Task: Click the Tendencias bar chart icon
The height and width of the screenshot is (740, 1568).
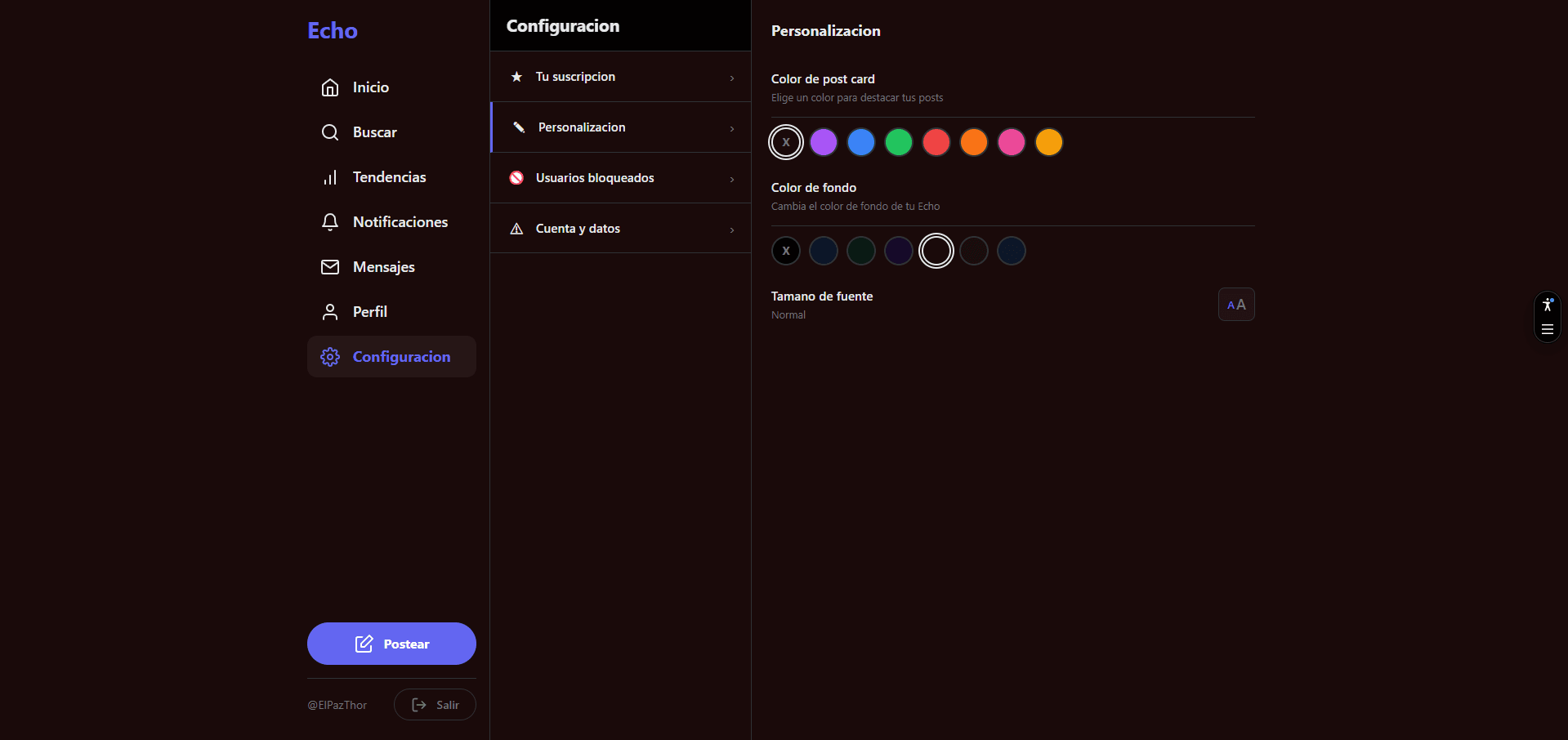Action: click(x=330, y=177)
